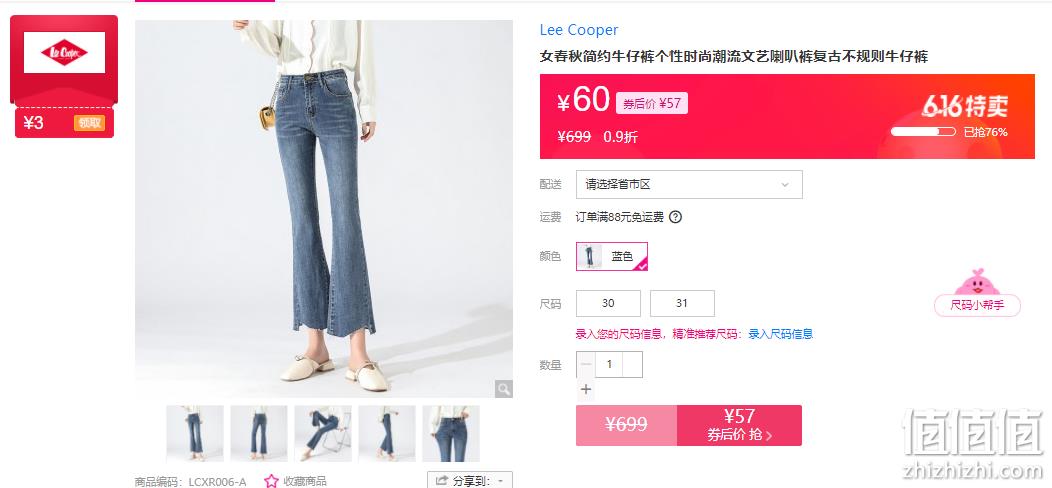1052x488 pixels.
Task: View the last close-up waist thumbnail
Action: coord(451,434)
